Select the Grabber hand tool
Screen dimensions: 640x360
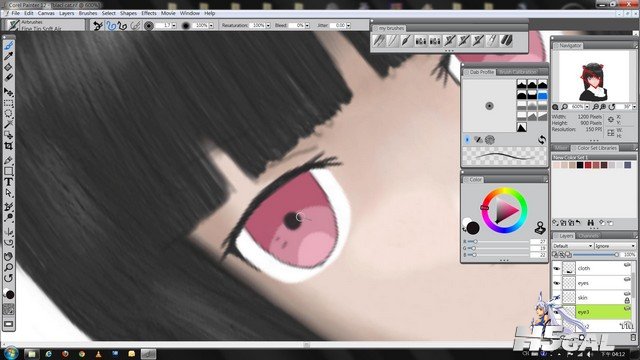click(x=9, y=256)
